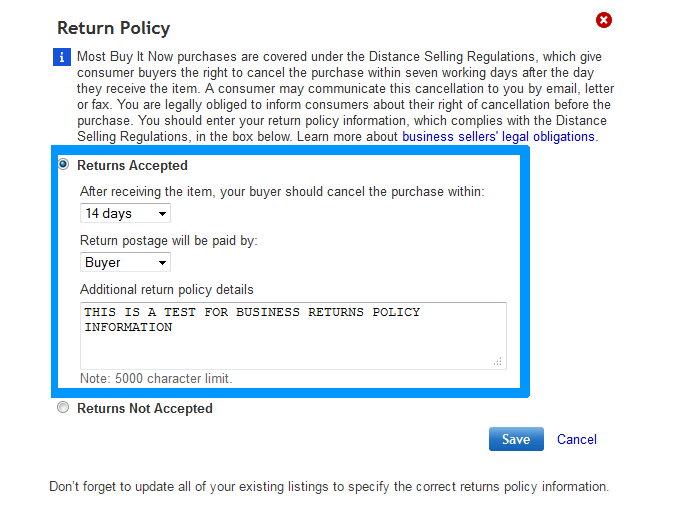Click the 5000 character limit note
The width and height of the screenshot is (676, 505).
point(156,379)
